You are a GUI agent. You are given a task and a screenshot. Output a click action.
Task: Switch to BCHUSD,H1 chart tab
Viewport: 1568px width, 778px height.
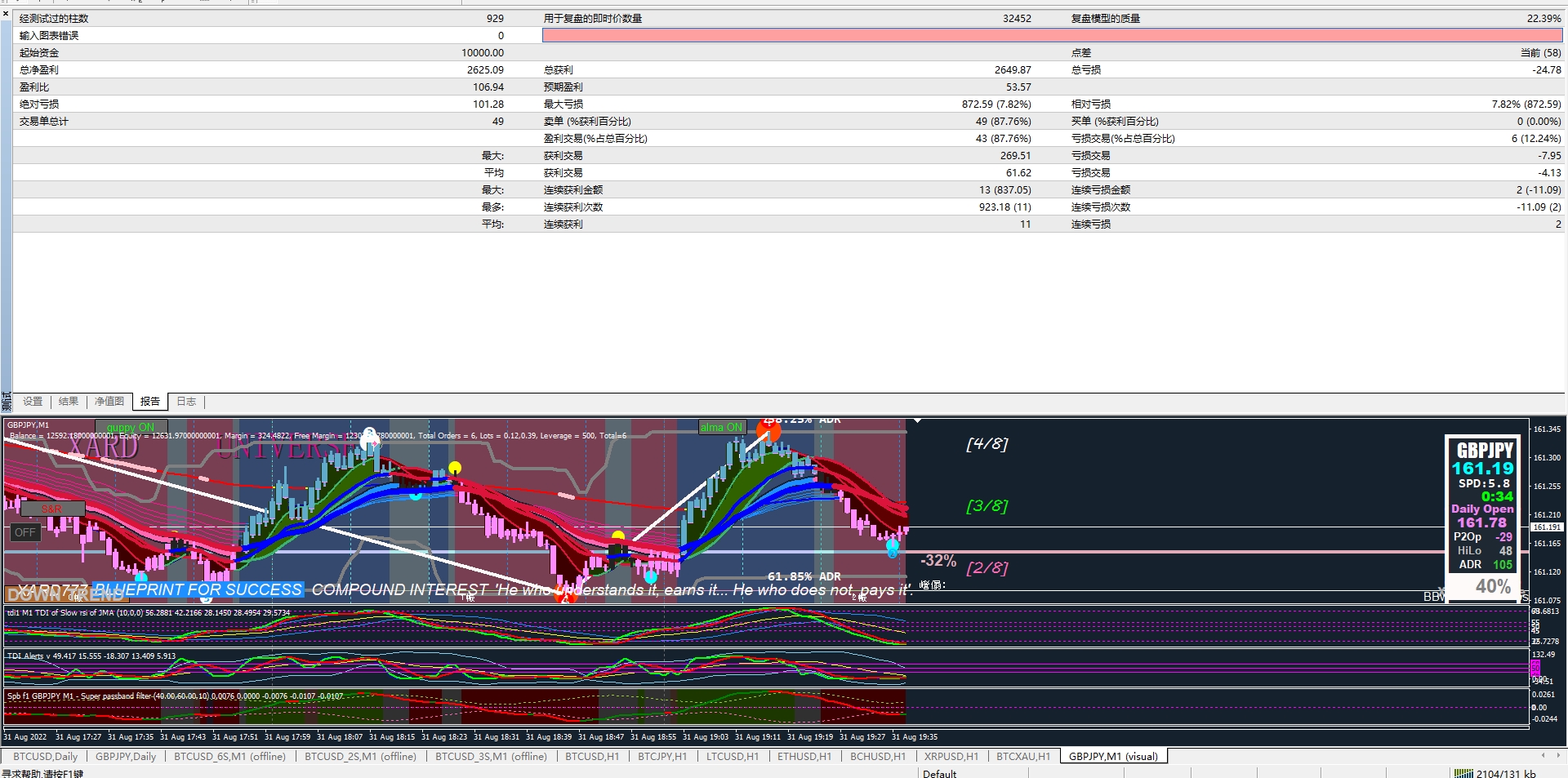point(878,757)
